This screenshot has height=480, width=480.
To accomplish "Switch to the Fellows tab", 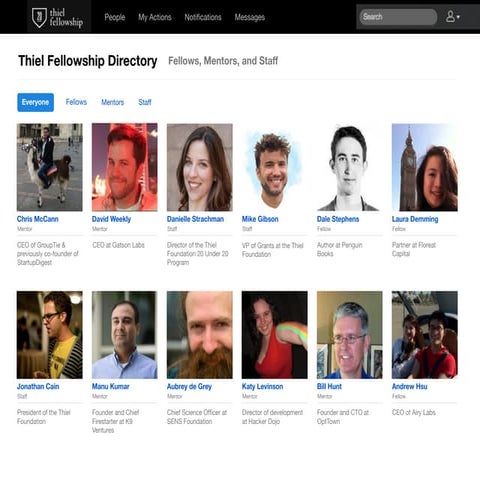I will click(76, 102).
